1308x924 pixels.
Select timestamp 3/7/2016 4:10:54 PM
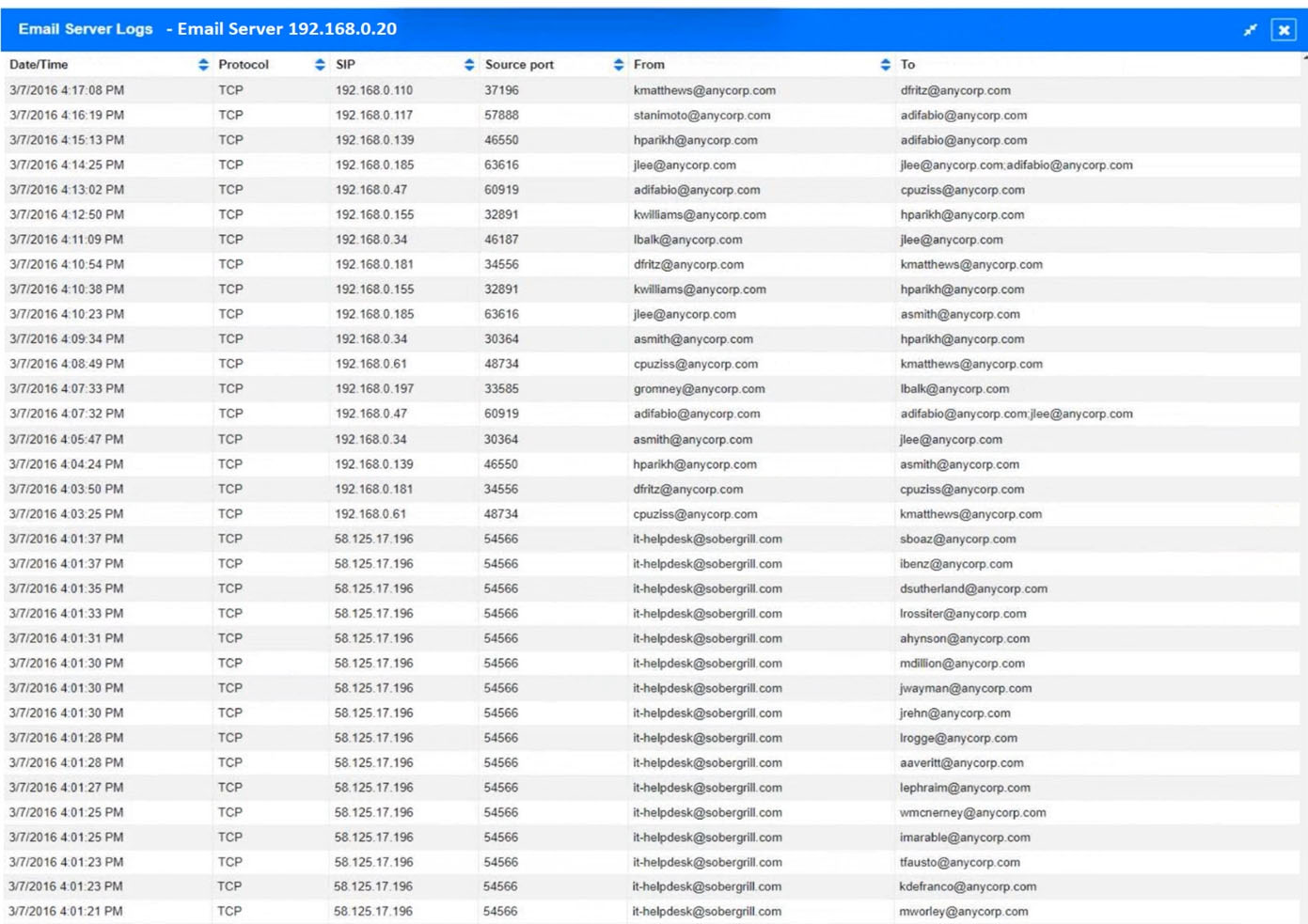[67, 265]
